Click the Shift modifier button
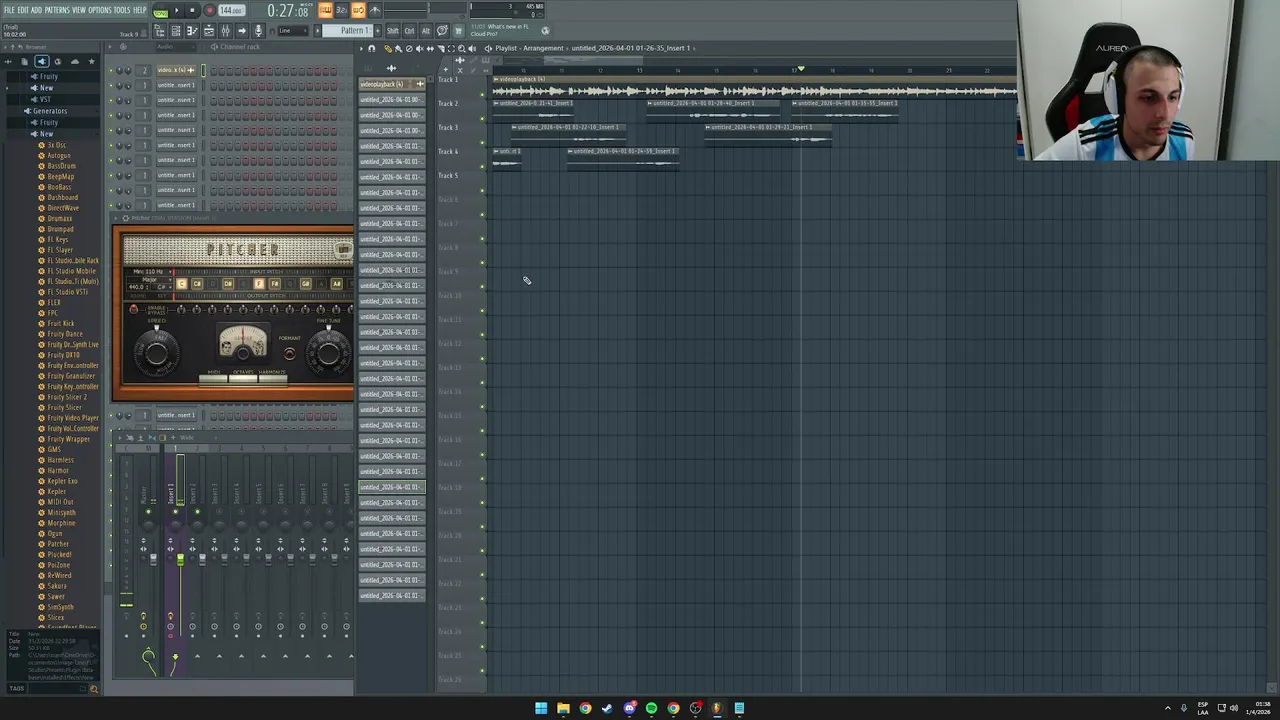Viewport: 1280px width, 720px height. pyautogui.click(x=393, y=31)
